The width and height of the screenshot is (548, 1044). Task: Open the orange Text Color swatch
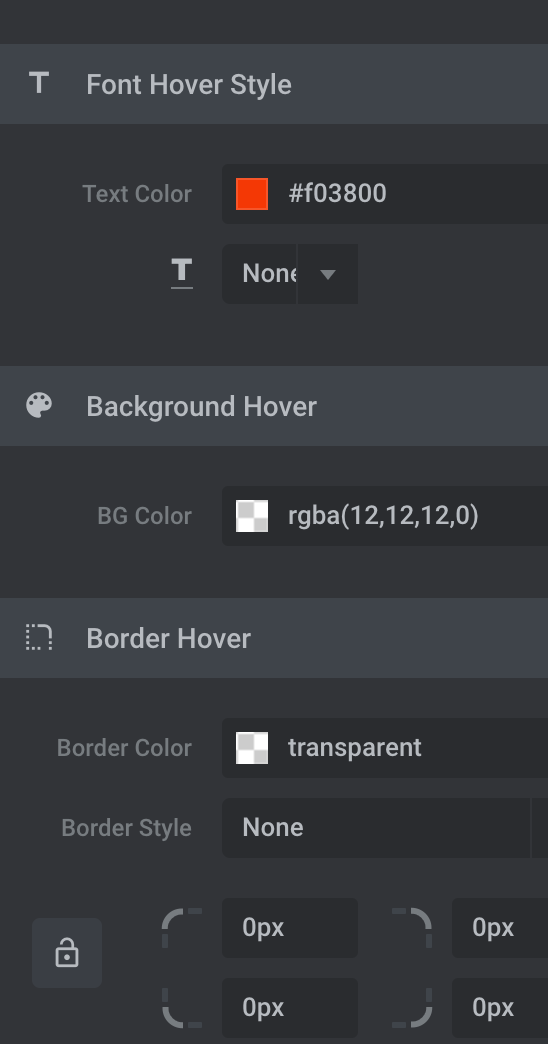(252, 194)
